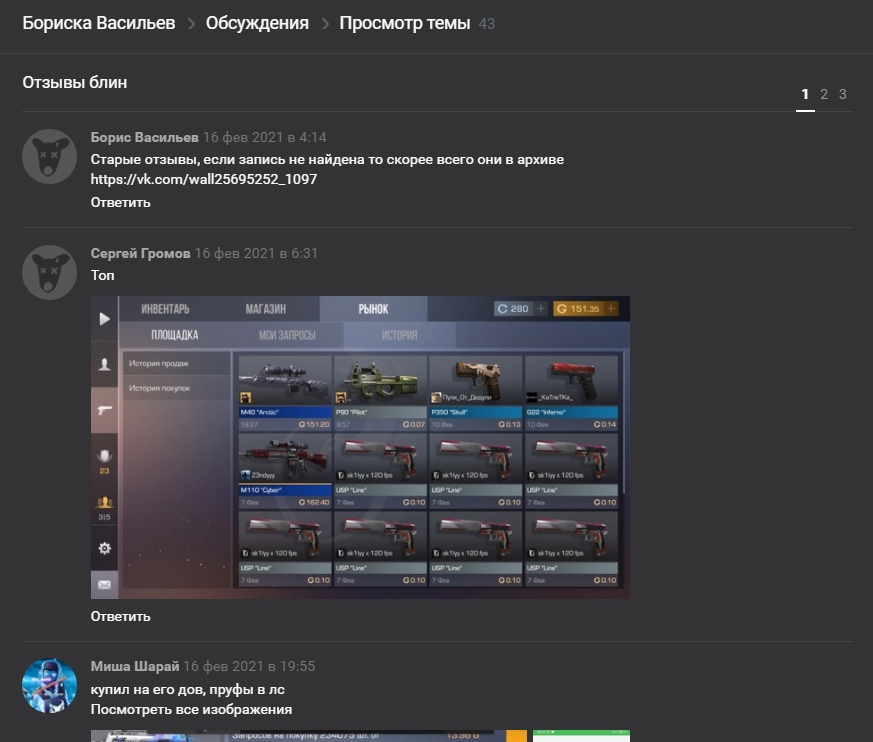Open the Сергей Громов author profile link
This screenshot has width=873, height=742.
pos(140,253)
